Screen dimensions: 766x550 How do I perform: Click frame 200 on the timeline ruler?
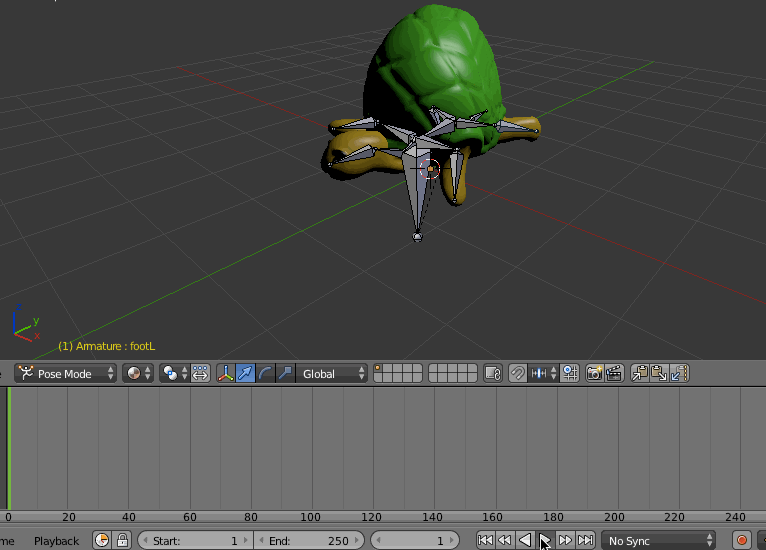point(614,517)
